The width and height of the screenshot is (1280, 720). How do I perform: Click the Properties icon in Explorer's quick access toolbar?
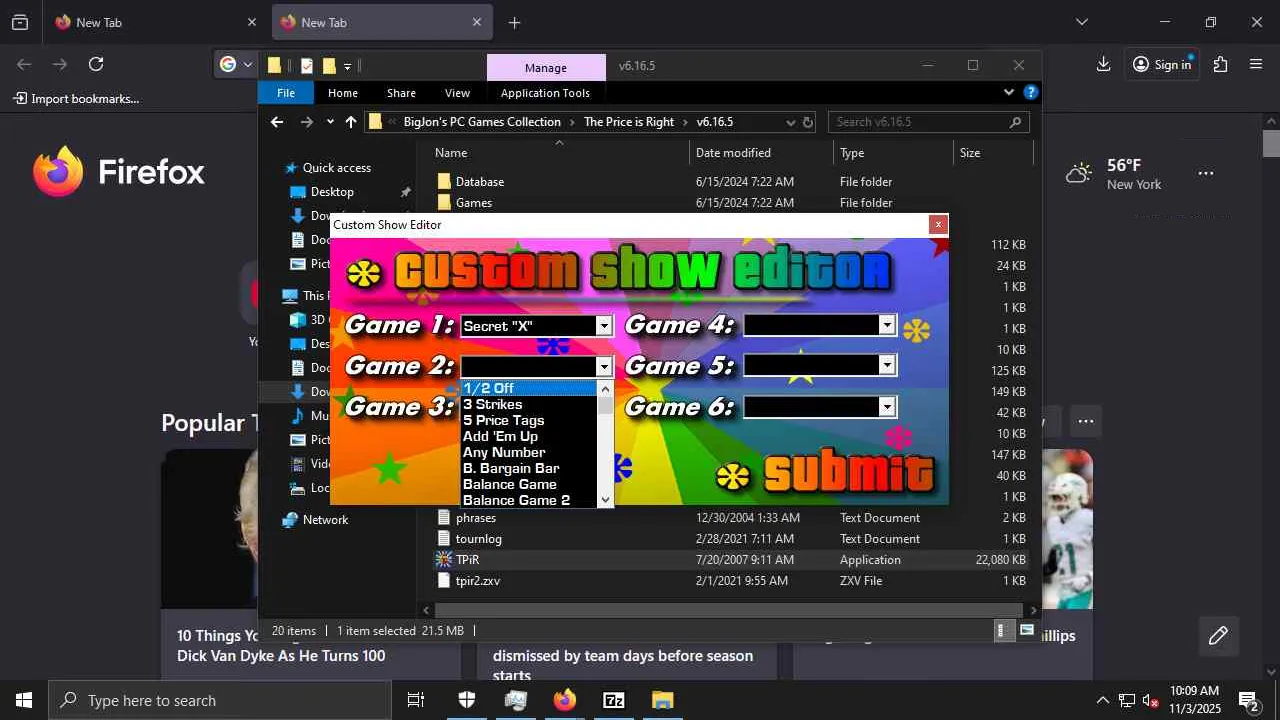click(x=307, y=66)
